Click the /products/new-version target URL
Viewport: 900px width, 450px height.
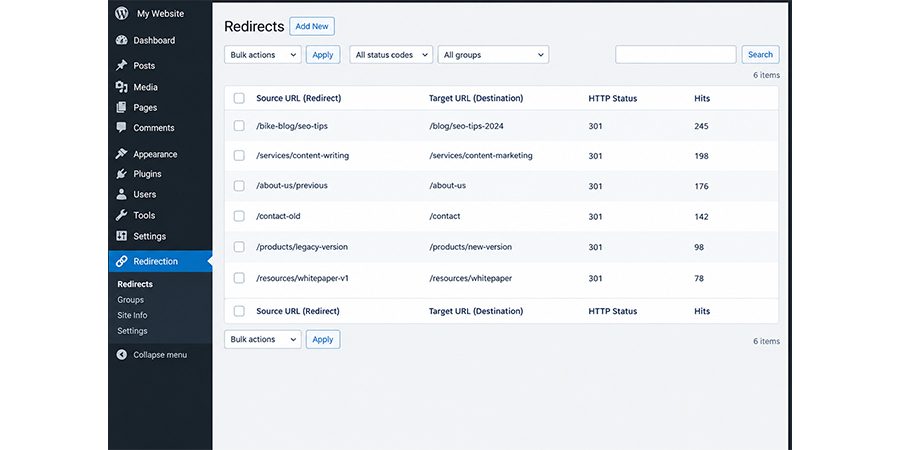point(470,247)
